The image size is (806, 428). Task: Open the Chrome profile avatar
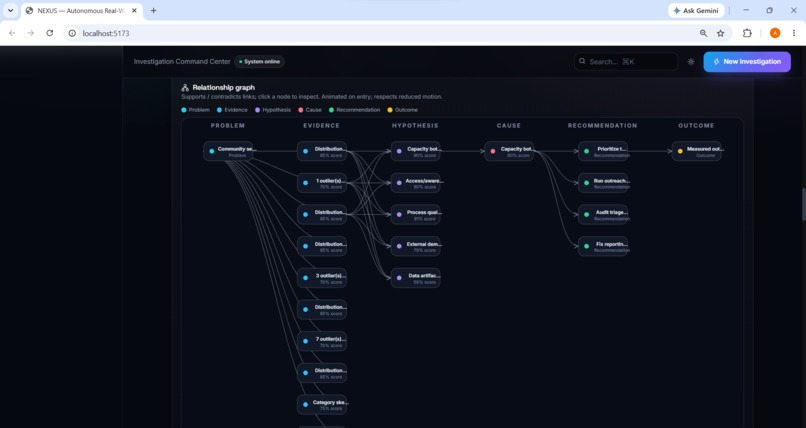775,33
